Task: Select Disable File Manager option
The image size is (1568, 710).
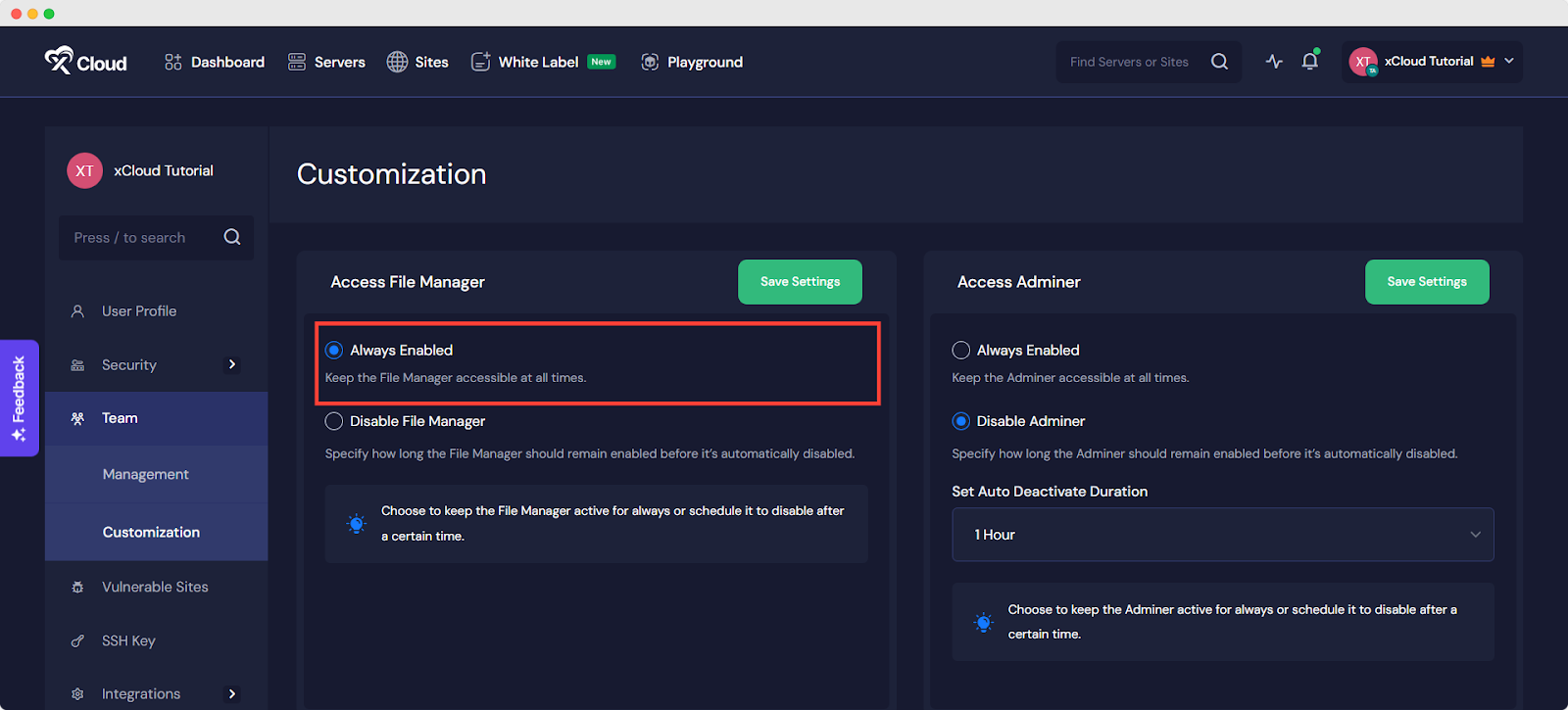Action: point(334,421)
